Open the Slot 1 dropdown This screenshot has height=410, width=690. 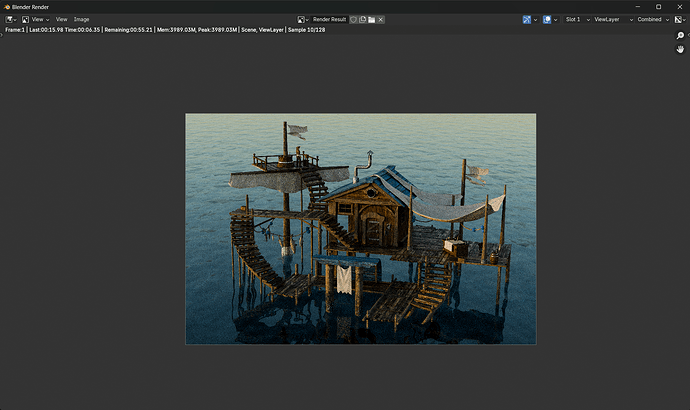(577, 19)
